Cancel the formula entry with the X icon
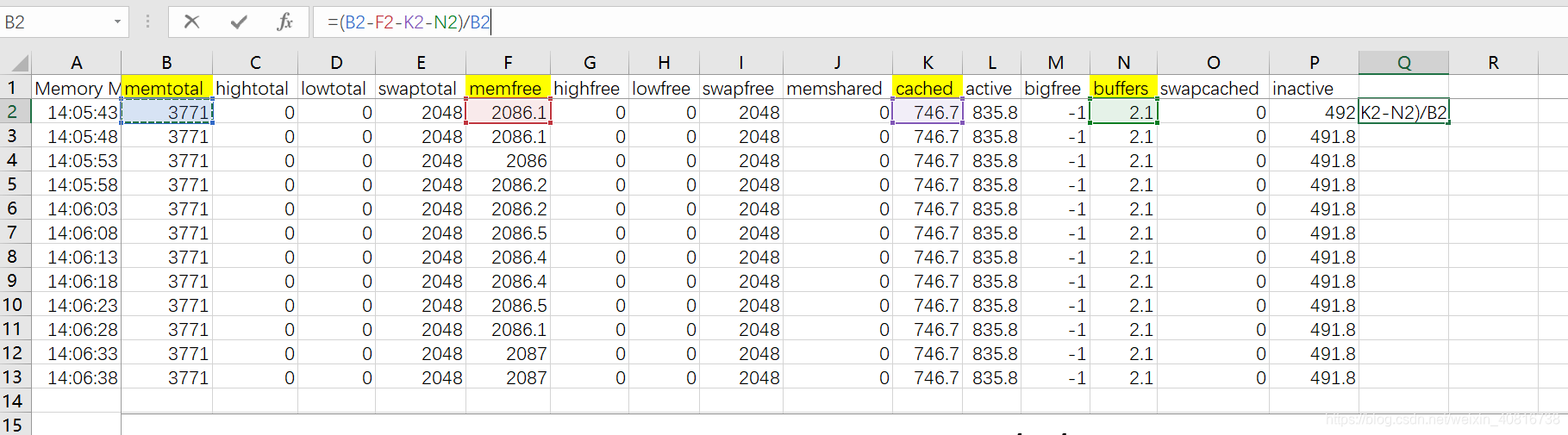1568x435 pixels. click(x=191, y=22)
